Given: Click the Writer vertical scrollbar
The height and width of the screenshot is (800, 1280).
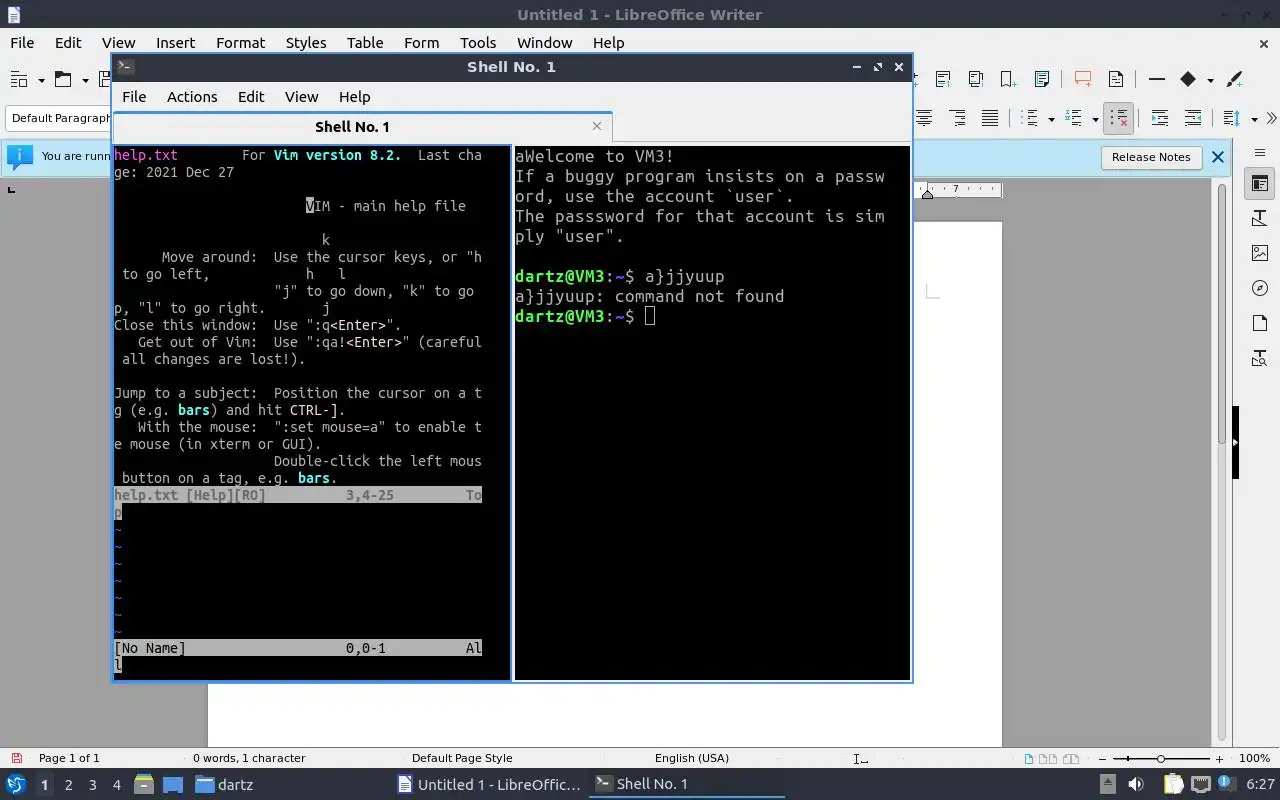Looking at the screenshot, I should point(1222,463).
